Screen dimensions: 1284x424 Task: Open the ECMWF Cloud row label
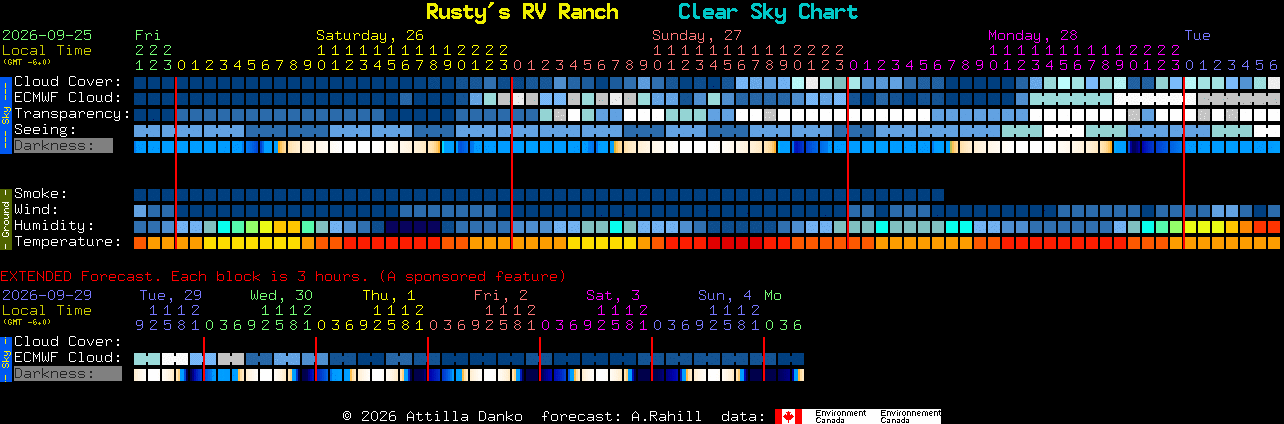coord(68,97)
